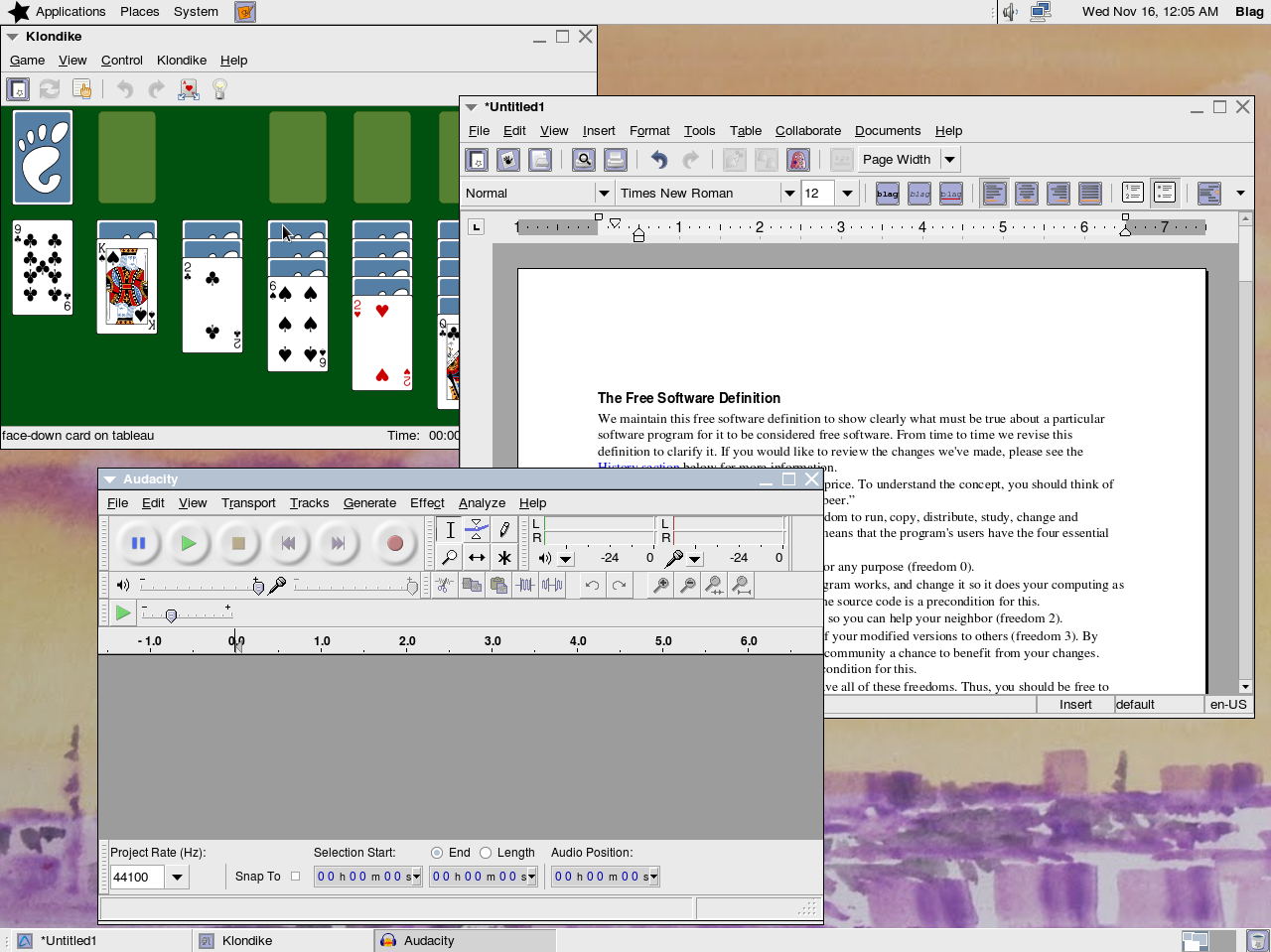Click the red Record button in Audacity
This screenshot has height=952, width=1271.
click(394, 543)
